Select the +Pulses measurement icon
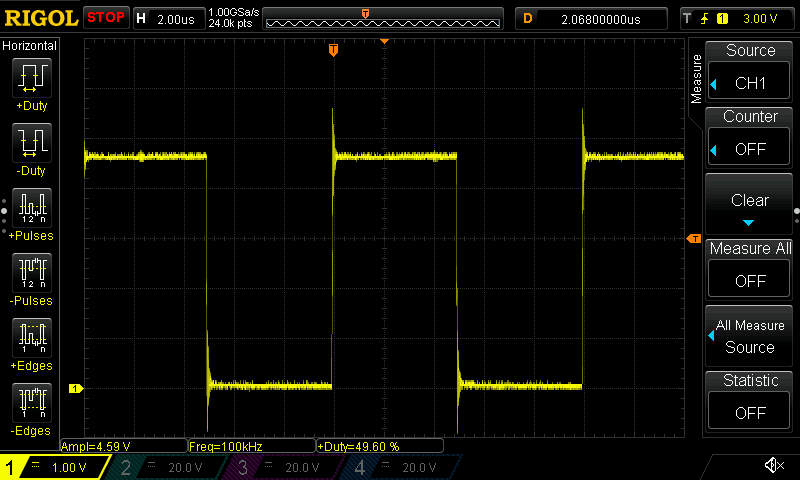The width and height of the screenshot is (800, 480). 32,208
